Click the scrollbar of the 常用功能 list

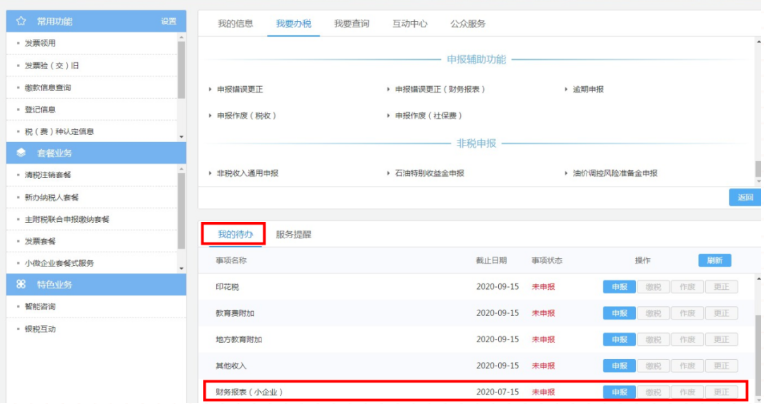181,70
